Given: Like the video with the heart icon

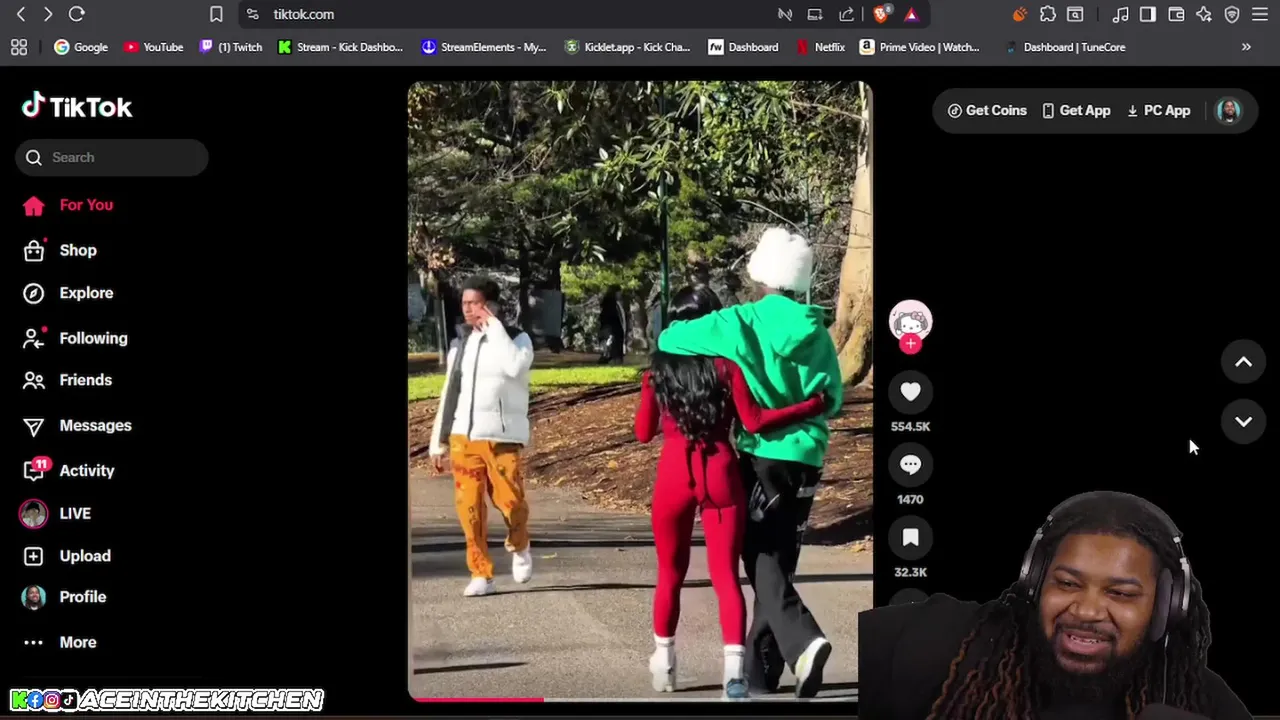Looking at the screenshot, I should pos(910,392).
